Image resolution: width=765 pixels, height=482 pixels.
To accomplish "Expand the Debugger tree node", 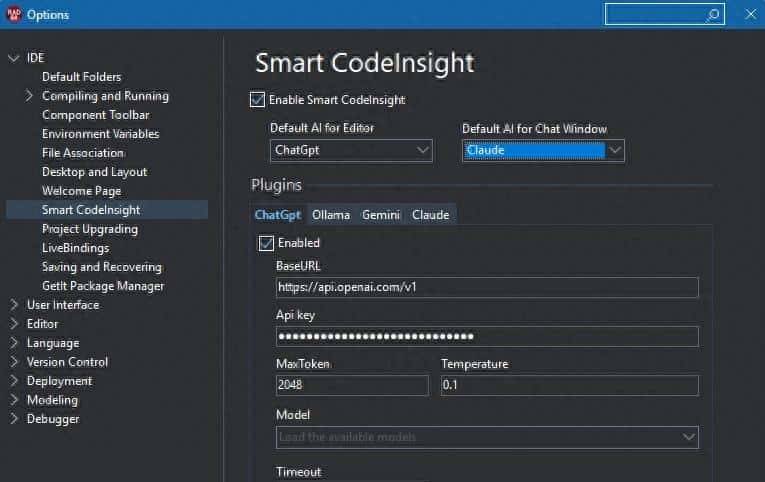I will coord(14,419).
